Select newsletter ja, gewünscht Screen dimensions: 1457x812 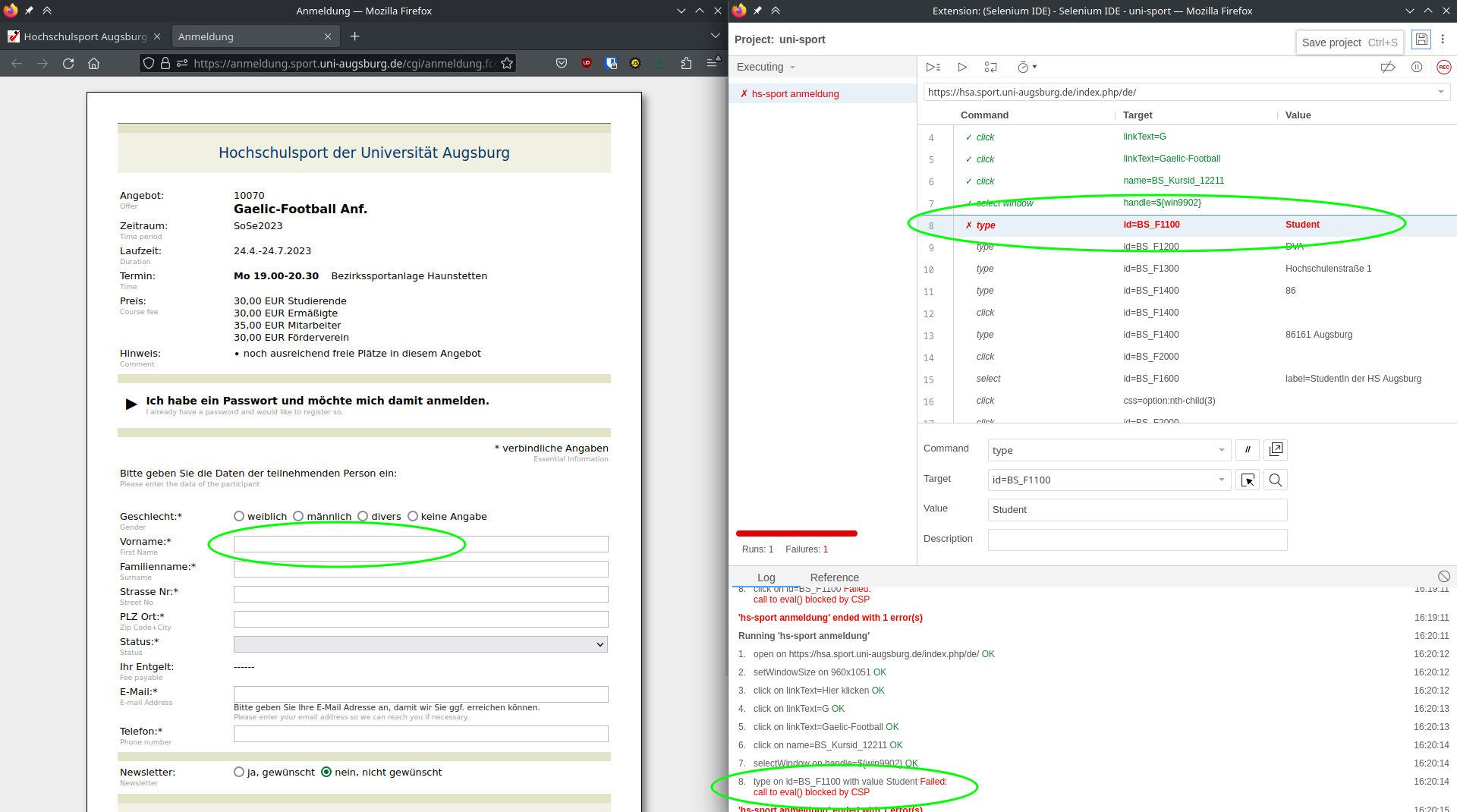pos(239,773)
